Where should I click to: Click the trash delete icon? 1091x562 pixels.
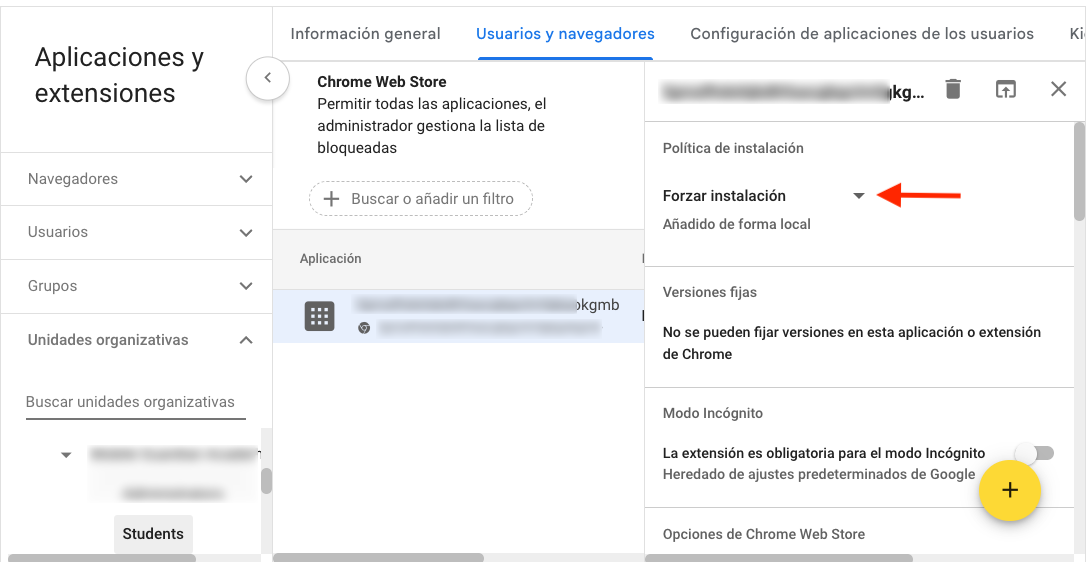point(953,90)
